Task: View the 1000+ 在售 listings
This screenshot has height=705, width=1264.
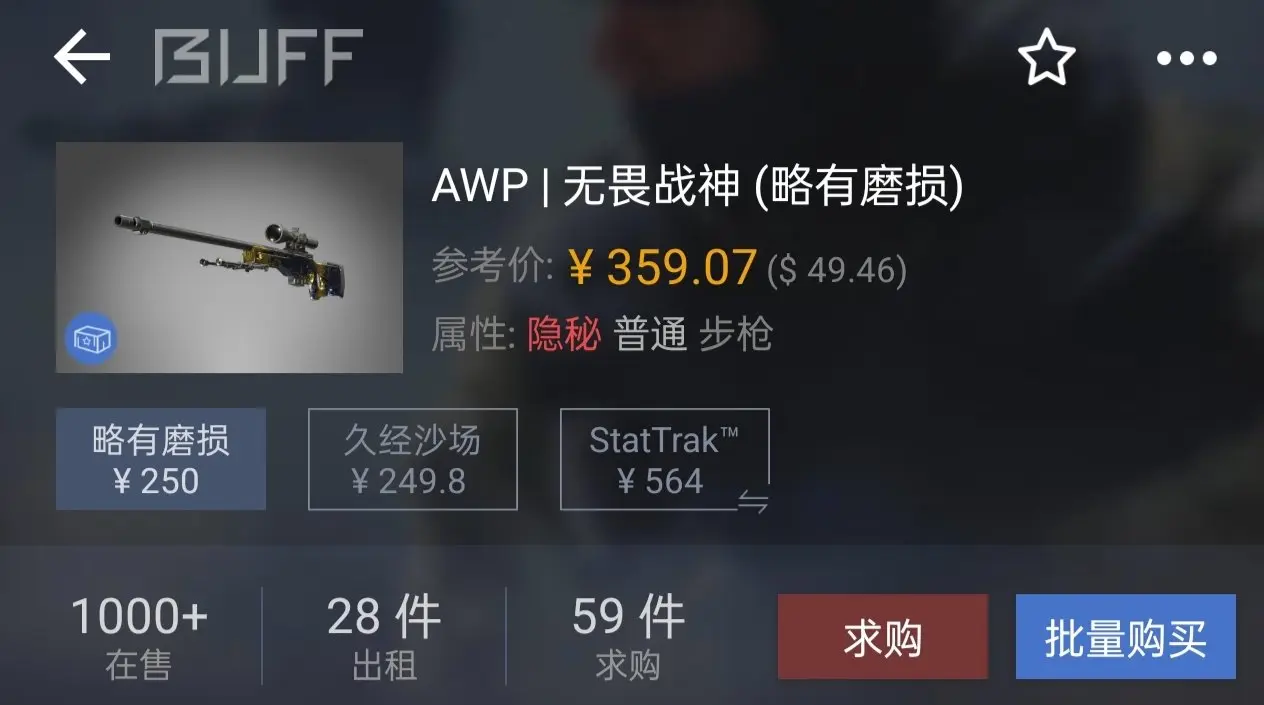Action: click(139, 636)
